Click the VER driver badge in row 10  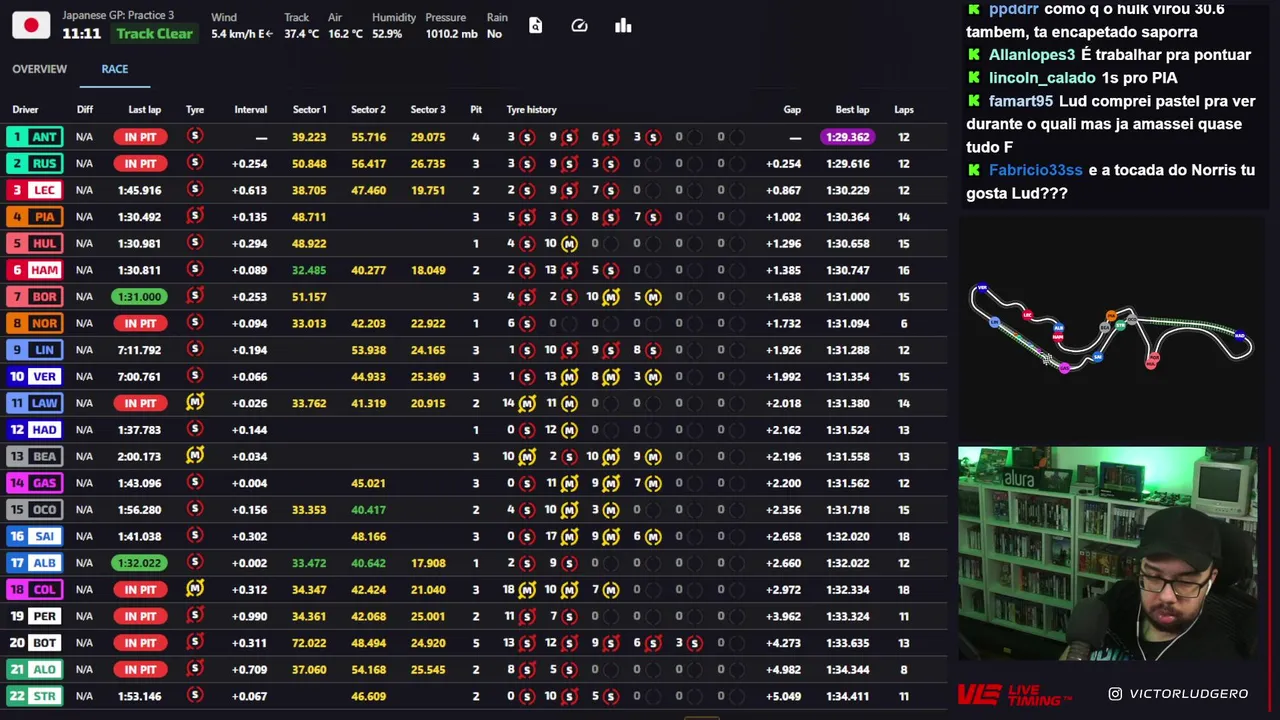33,376
